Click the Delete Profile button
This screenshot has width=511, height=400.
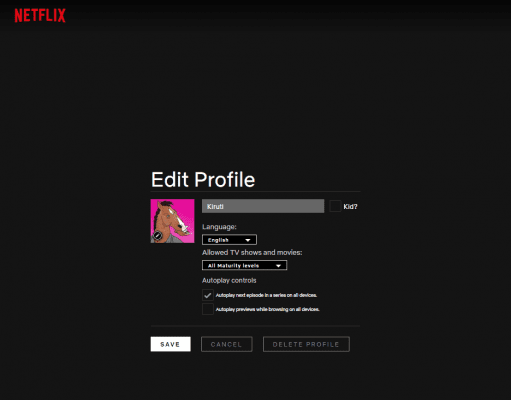tap(306, 344)
